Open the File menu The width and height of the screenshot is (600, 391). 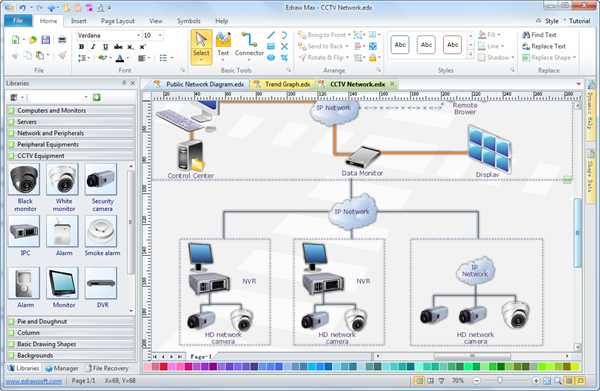[x=18, y=21]
